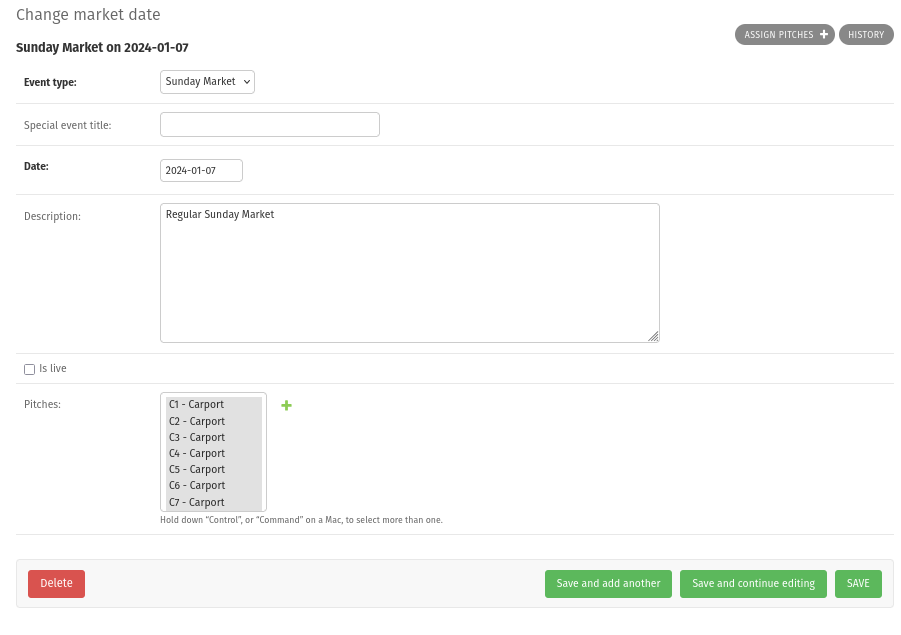Click inside the Description text area
Viewport: 901px width, 635px height.
click(409, 273)
